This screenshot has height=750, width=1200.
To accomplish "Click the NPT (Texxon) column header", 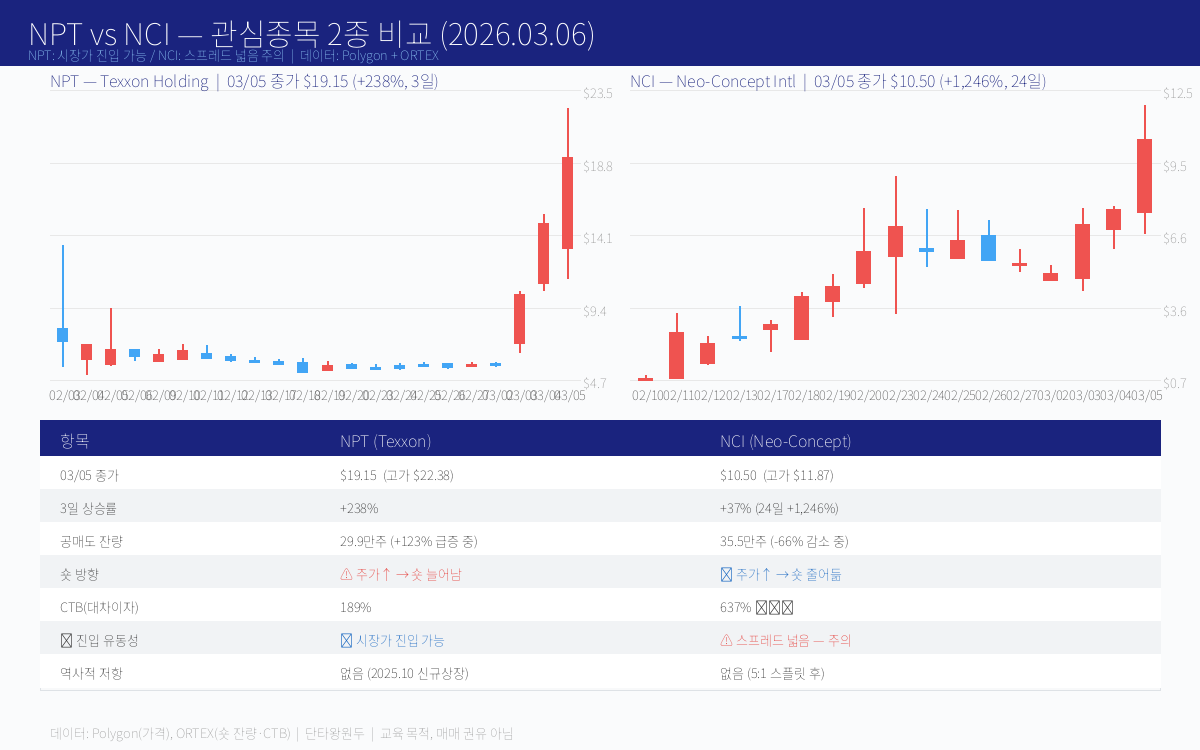I will (x=386, y=441).
